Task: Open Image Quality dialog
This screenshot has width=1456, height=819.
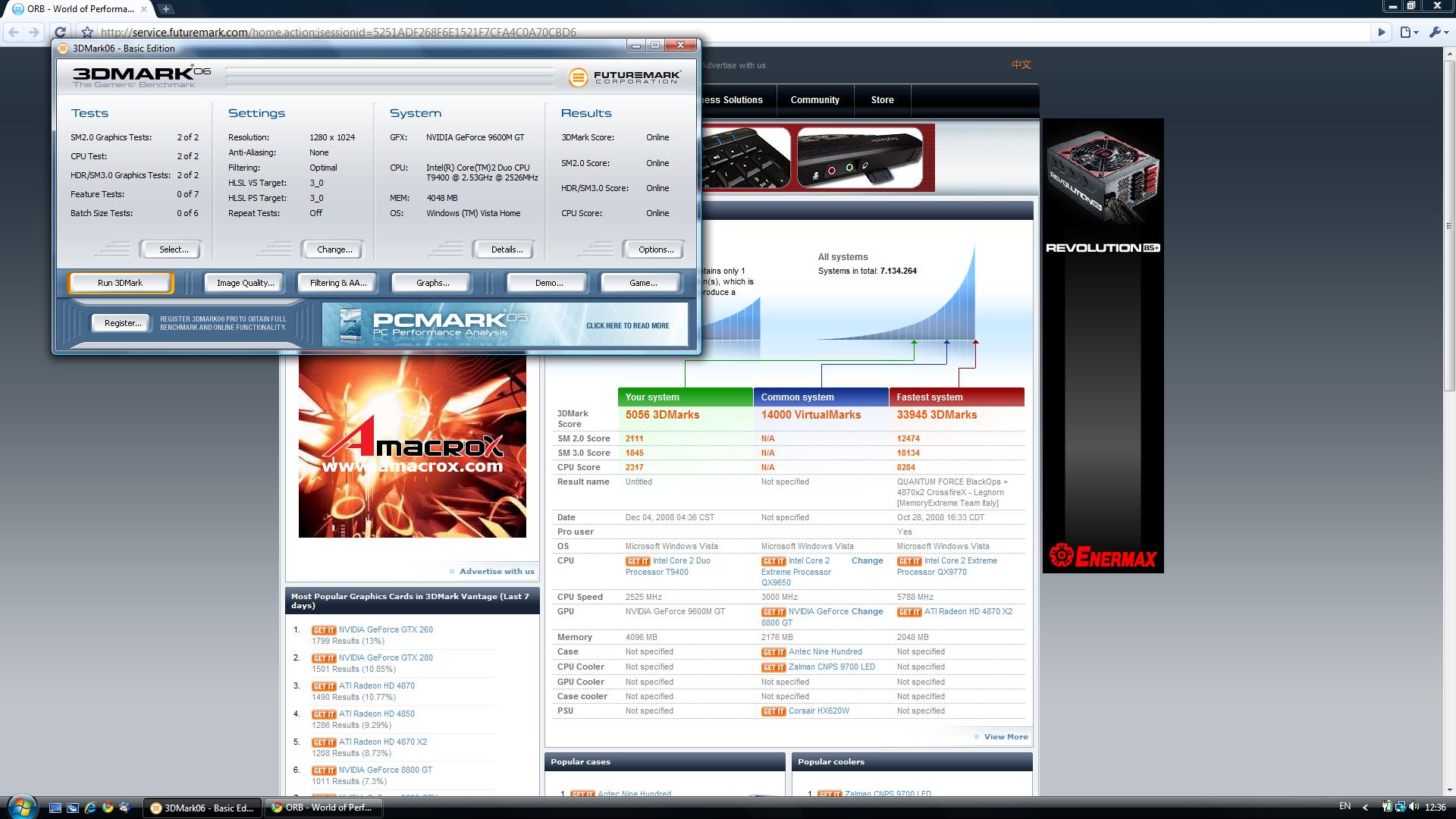Action: point(245,283)
